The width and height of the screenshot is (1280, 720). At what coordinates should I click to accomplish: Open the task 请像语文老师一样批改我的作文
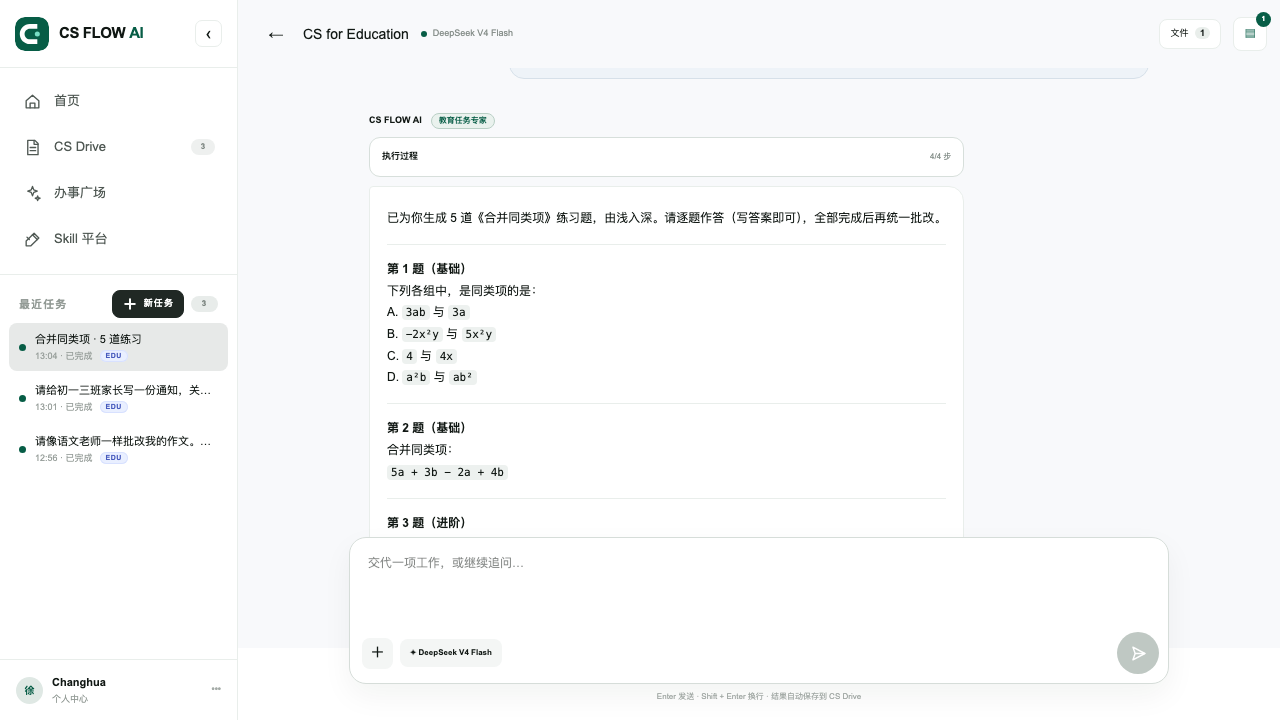(118, 449)
